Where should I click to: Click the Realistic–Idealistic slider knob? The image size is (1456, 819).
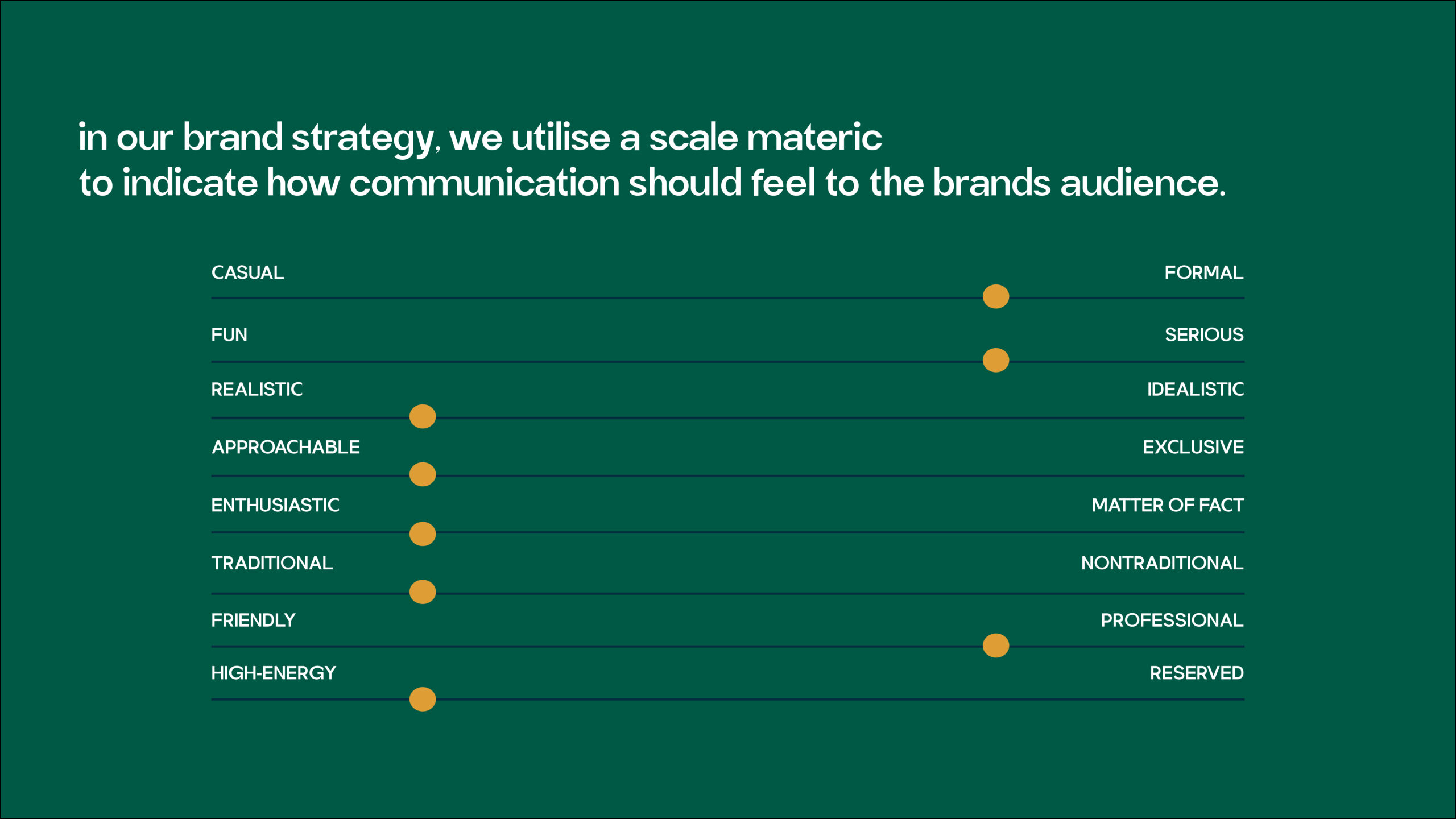coord(423,416)
